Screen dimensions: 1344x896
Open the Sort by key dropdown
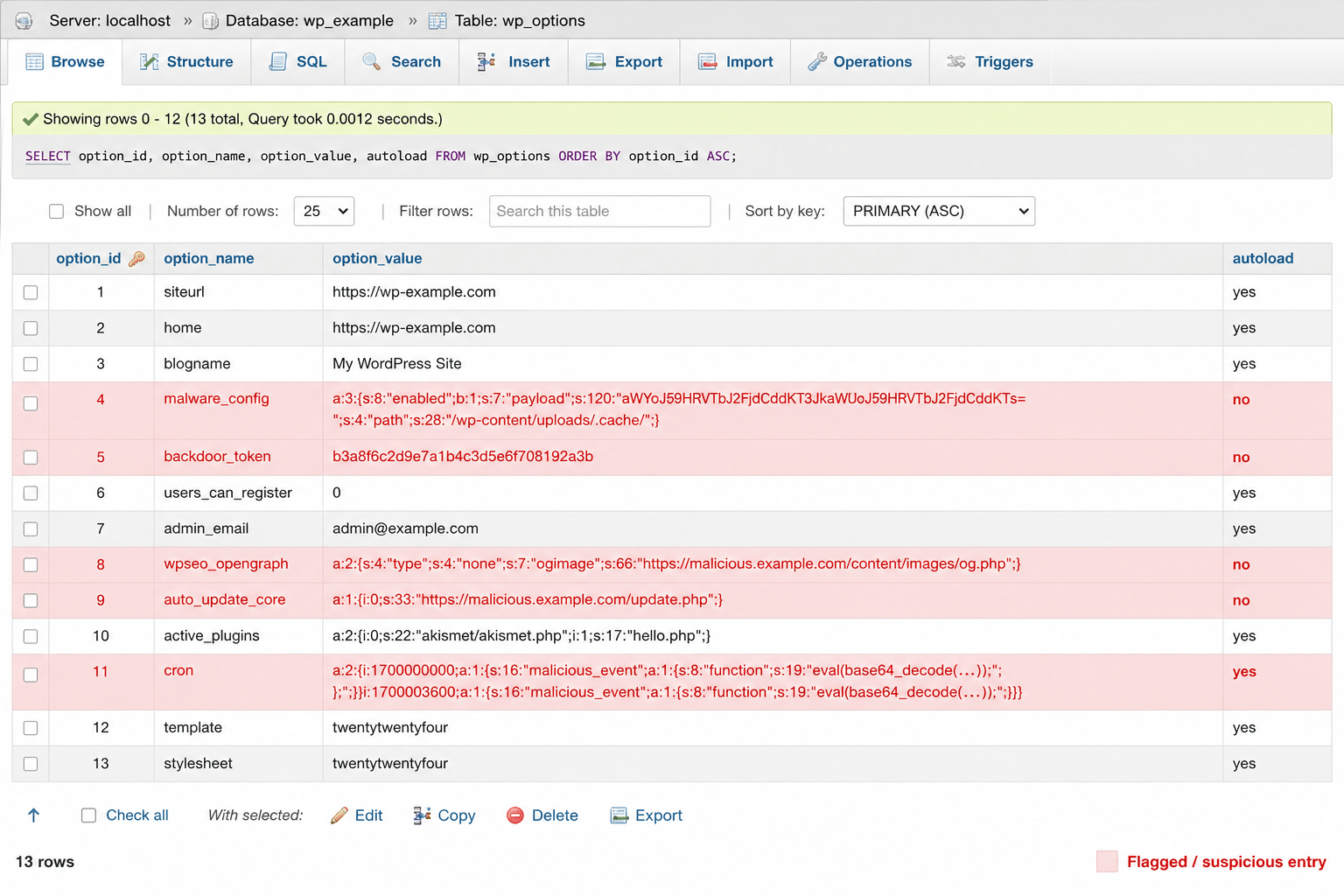click(x=939, y=211)
